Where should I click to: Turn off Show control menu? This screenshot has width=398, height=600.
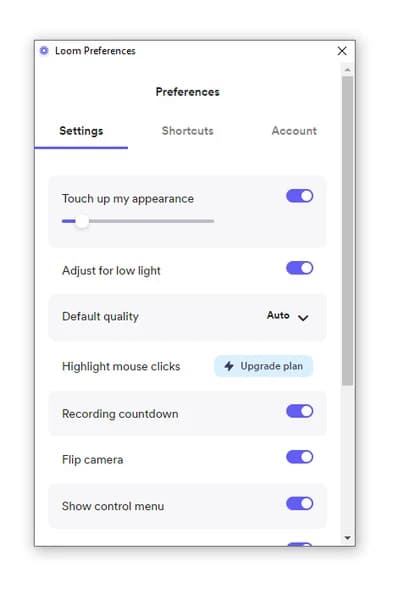pyautogui.click(x=300, y=504)
